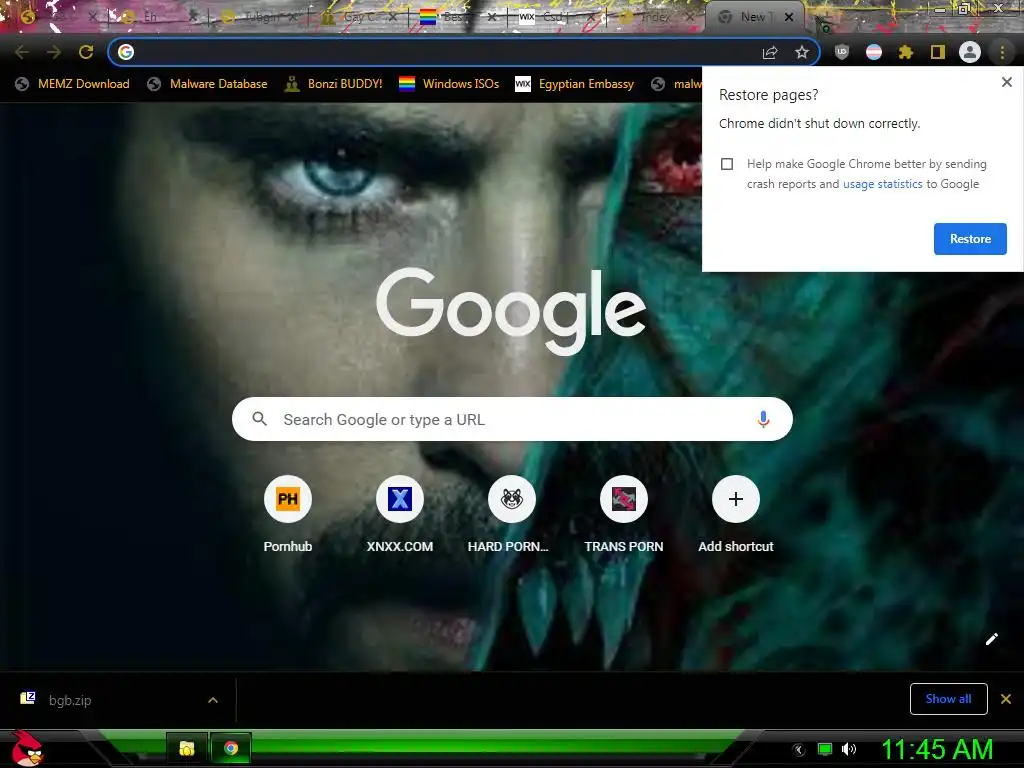Bookmark this tab with the star icon
This screenshot has height=768, width=1024.
pos(802,52)
